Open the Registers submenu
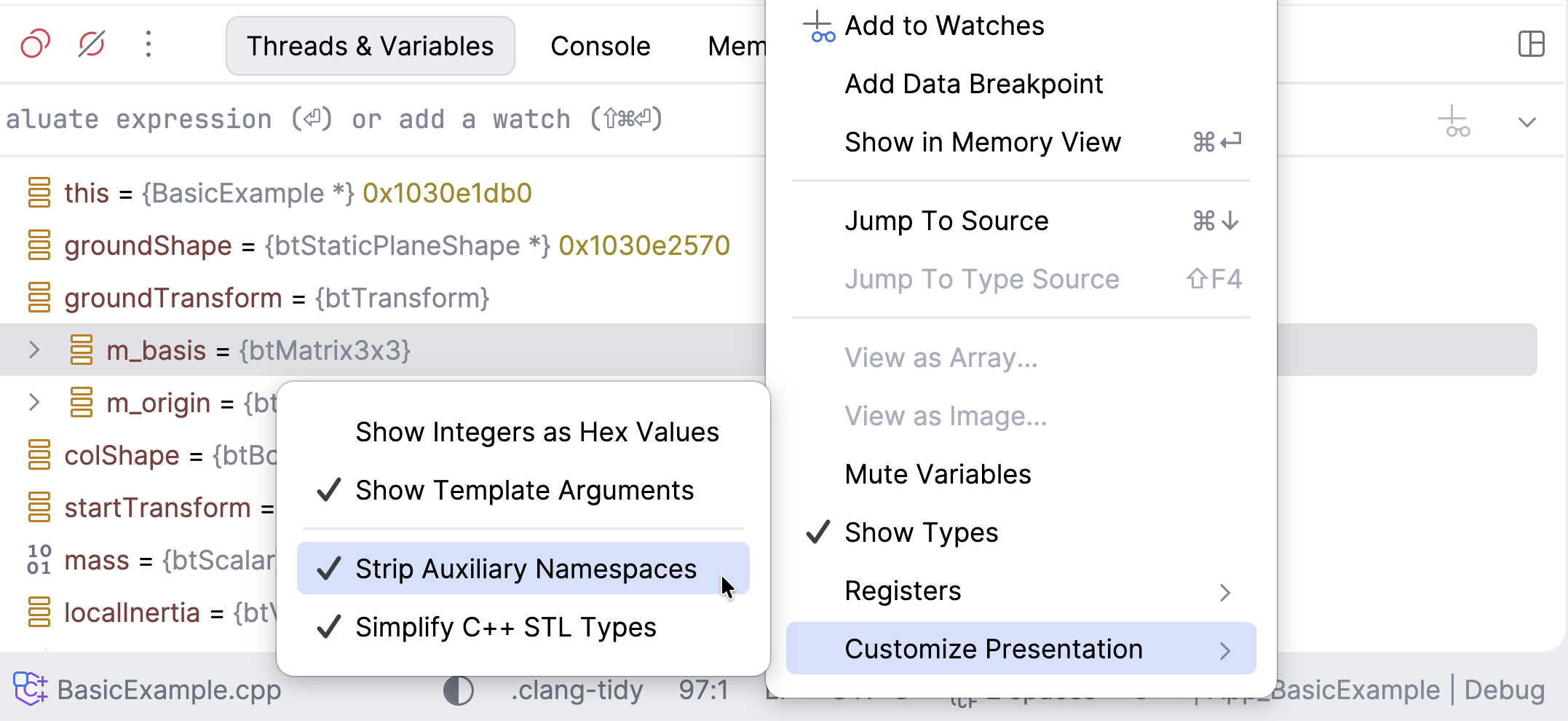Viewport: 1568px width, 721px height. coord(903,591)
